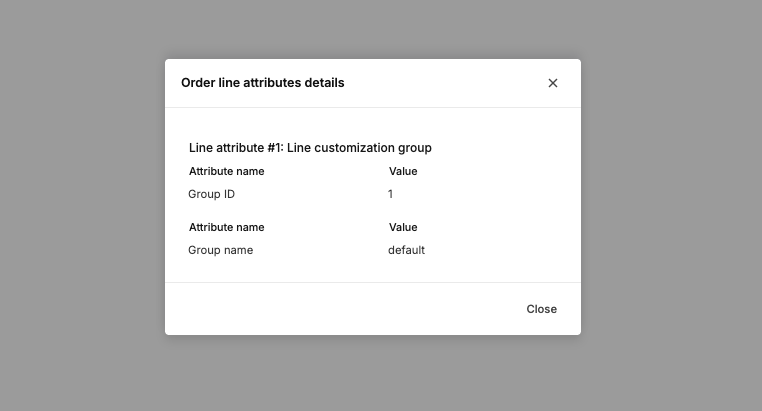Click the Value header above 'default'
Image resolution: width=762 pixels, height=411 pixels.
403,227
